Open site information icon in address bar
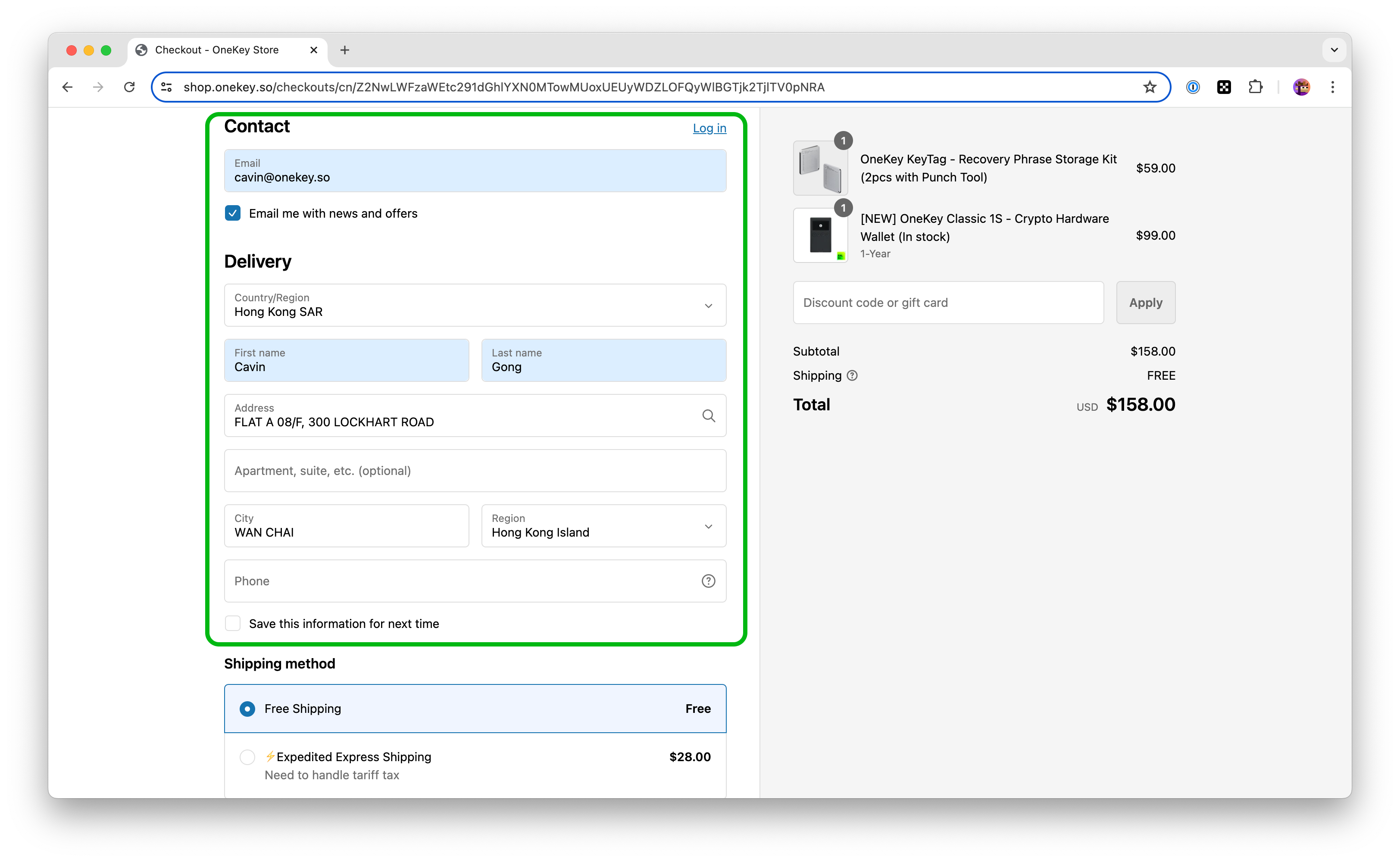 166,87
